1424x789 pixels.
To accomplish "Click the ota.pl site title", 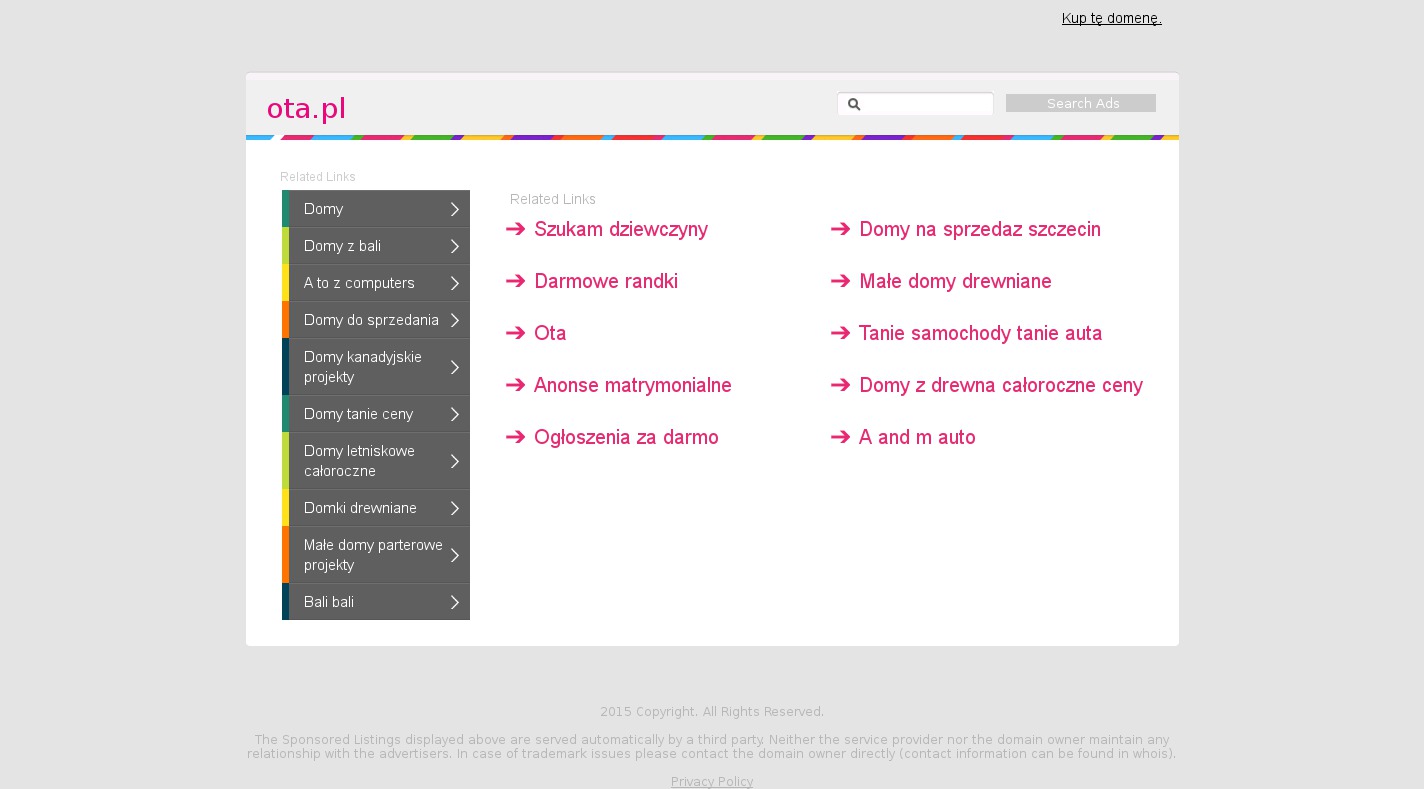I will (x=306, y=108).
